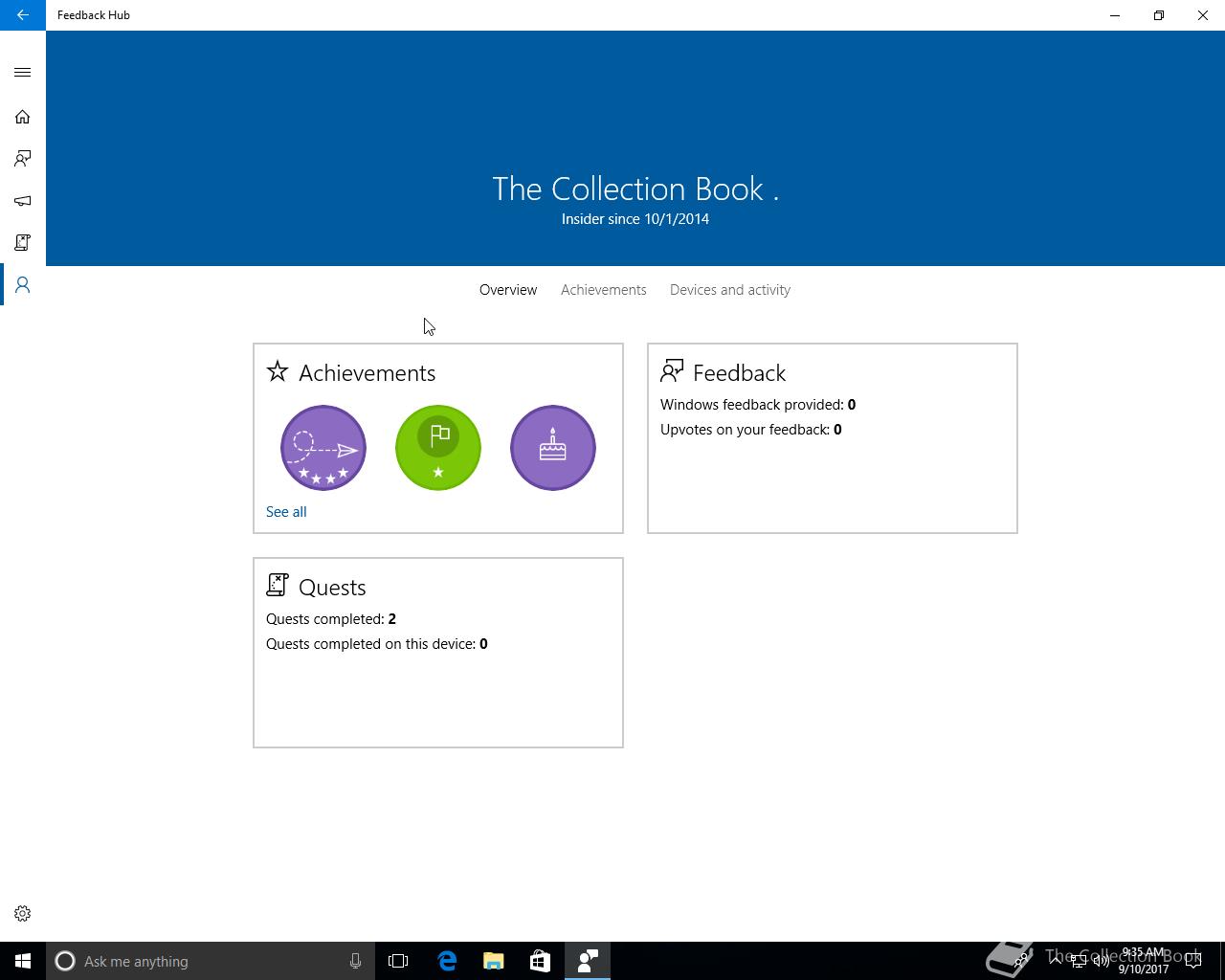Image resolution: width=1225 pixels, height=980 pixels.
Task: Open the Windows Start menu
Action: 23,961
